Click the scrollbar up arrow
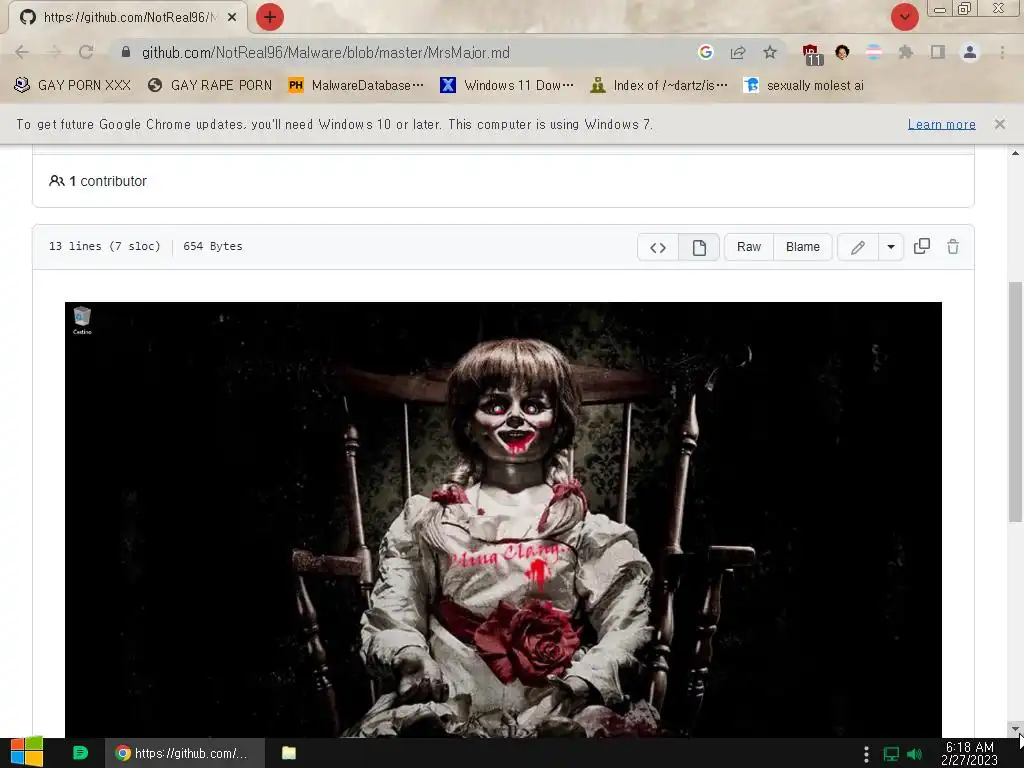Image resolution: width=1024 pixels, height=768 pixels. (x=1015, y=153)
